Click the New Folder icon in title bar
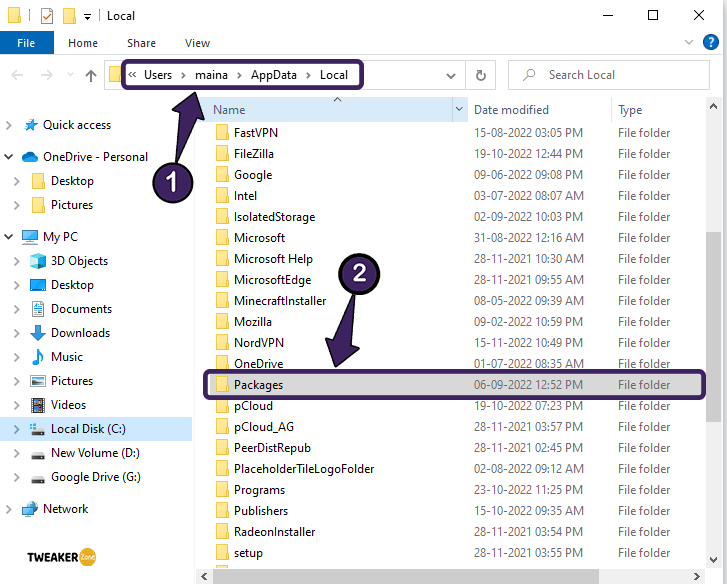Viewport: 727px width, 584px height. point(69,16)
